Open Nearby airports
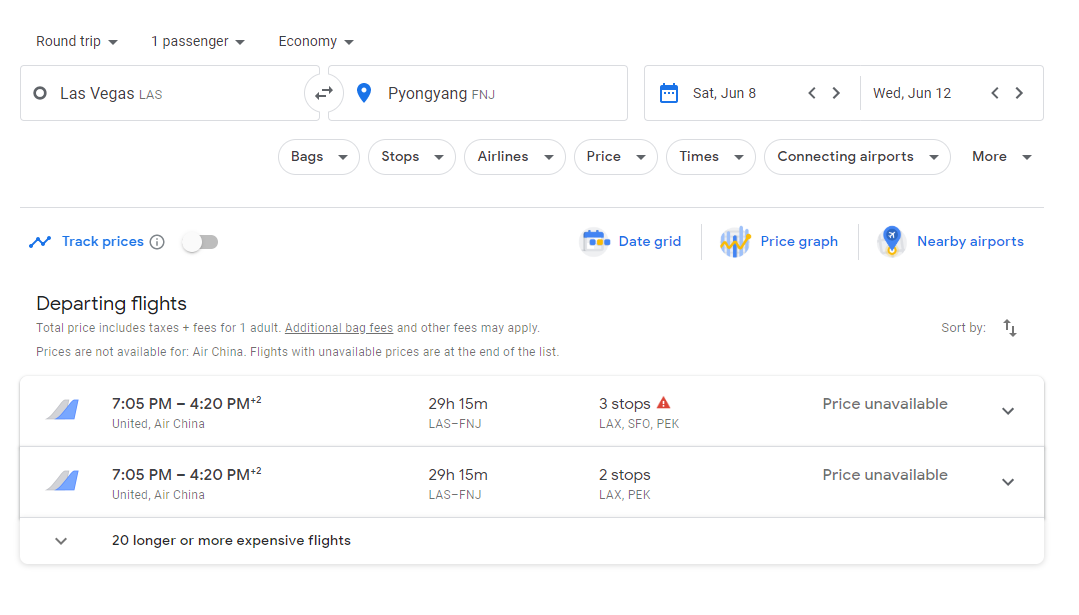1079x615 pixels. (951, 241)
